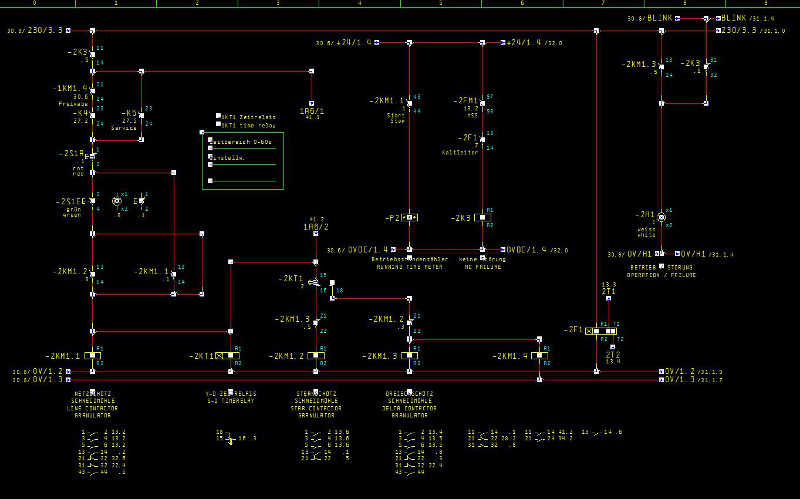
Task: Click the -P2 operating hours meter symbol
Action: click(409, 217)
